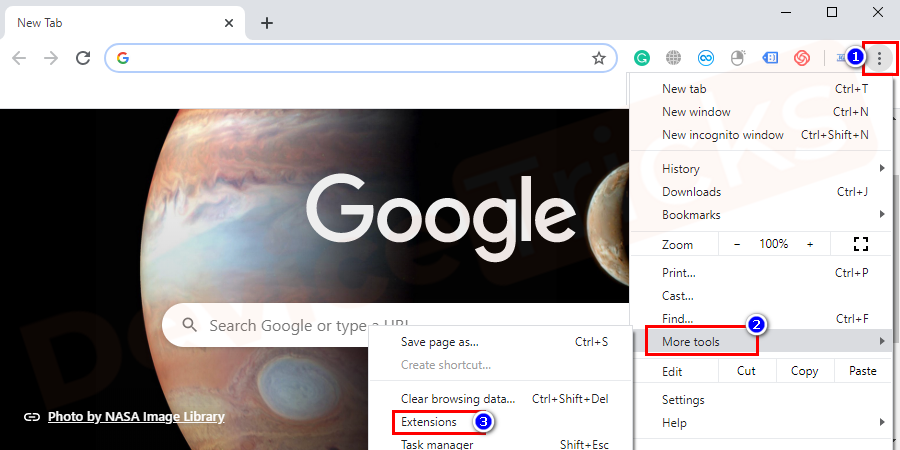Open Task manager from submenu
Image resolution: width=900 pixels, height=450 pixels.
click(x=500, y=444)
